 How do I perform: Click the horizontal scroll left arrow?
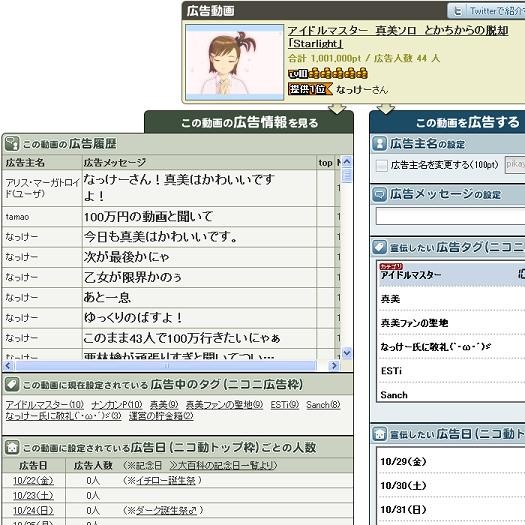point(8,366)
